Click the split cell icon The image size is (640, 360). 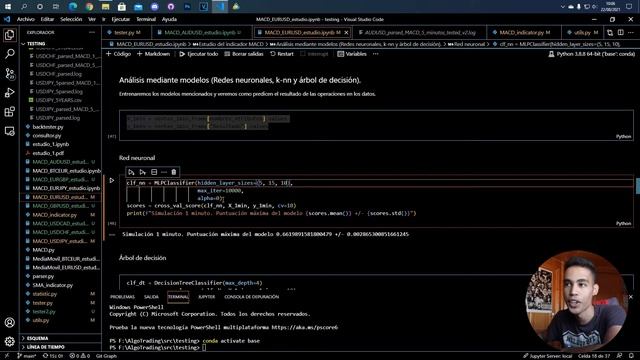154,172
